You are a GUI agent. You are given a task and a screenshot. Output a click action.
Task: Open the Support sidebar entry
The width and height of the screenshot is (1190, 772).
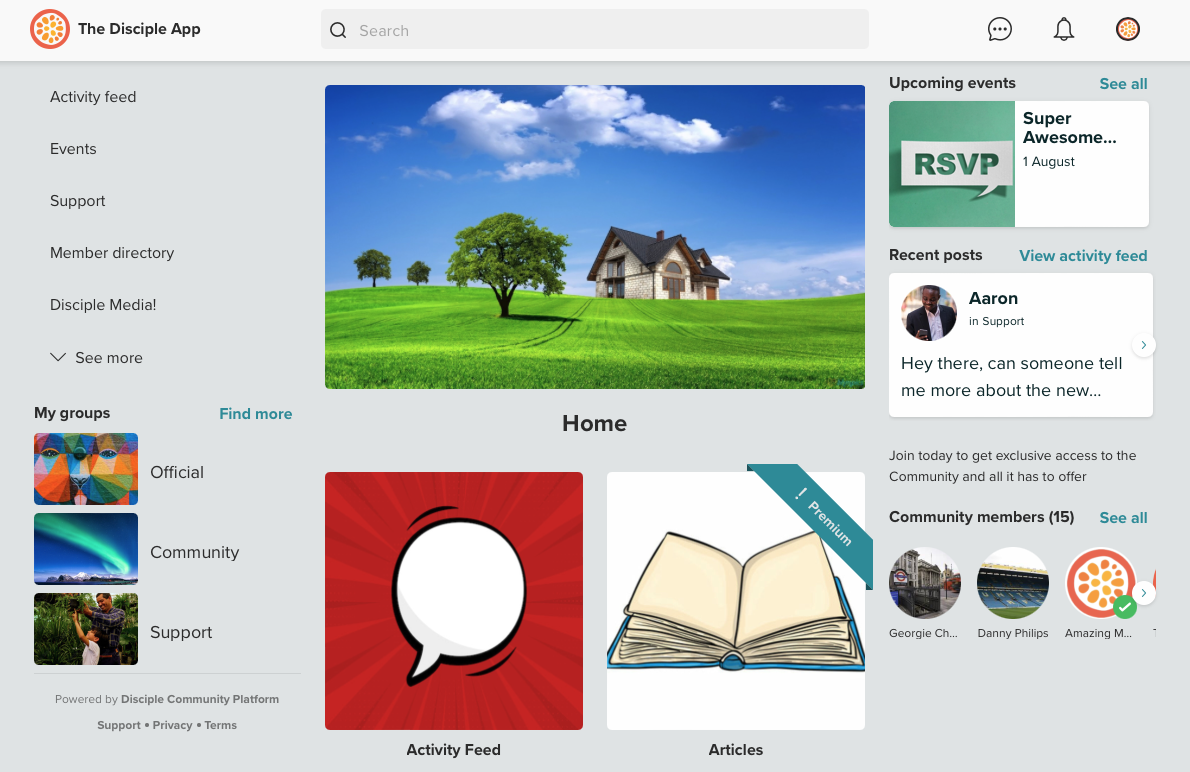click(77, 200)
